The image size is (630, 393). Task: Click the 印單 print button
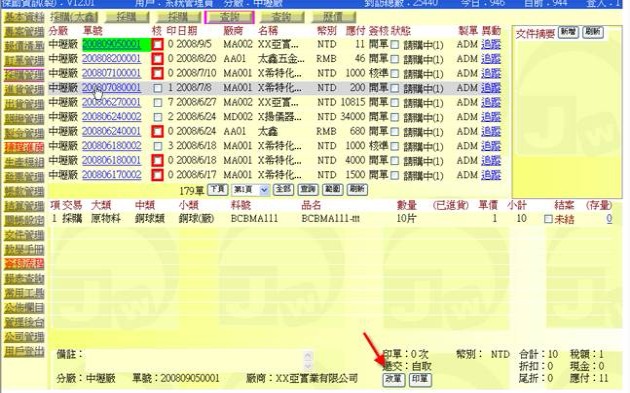click(420, 379)
